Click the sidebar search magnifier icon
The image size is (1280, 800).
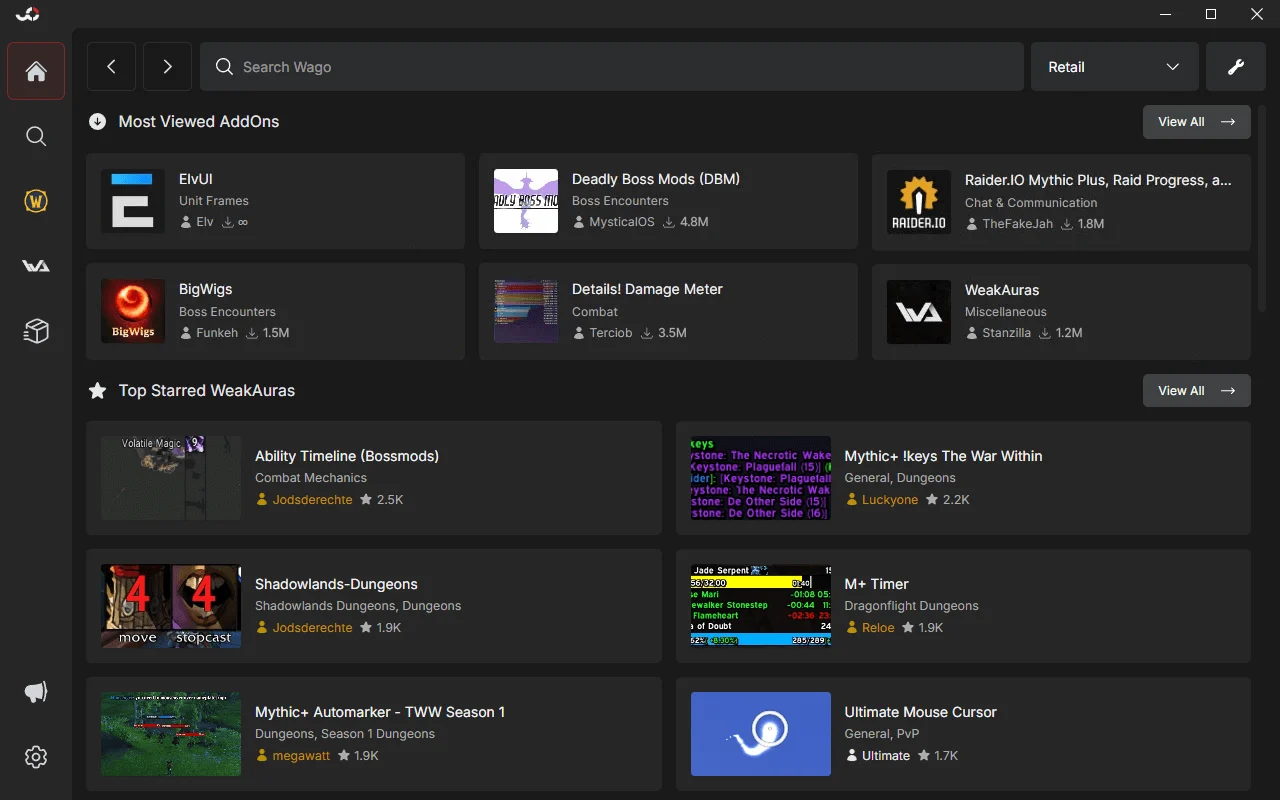36,136
